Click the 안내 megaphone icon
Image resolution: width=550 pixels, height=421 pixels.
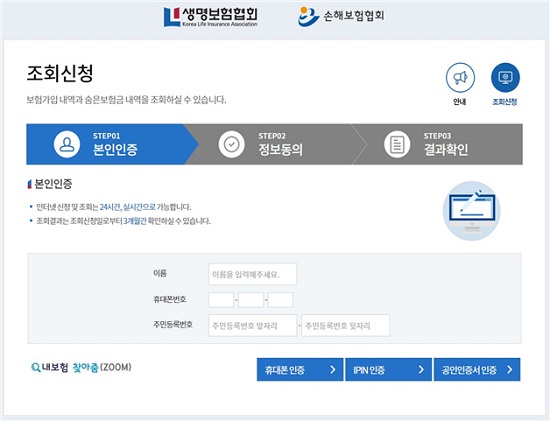coord(460,78)
